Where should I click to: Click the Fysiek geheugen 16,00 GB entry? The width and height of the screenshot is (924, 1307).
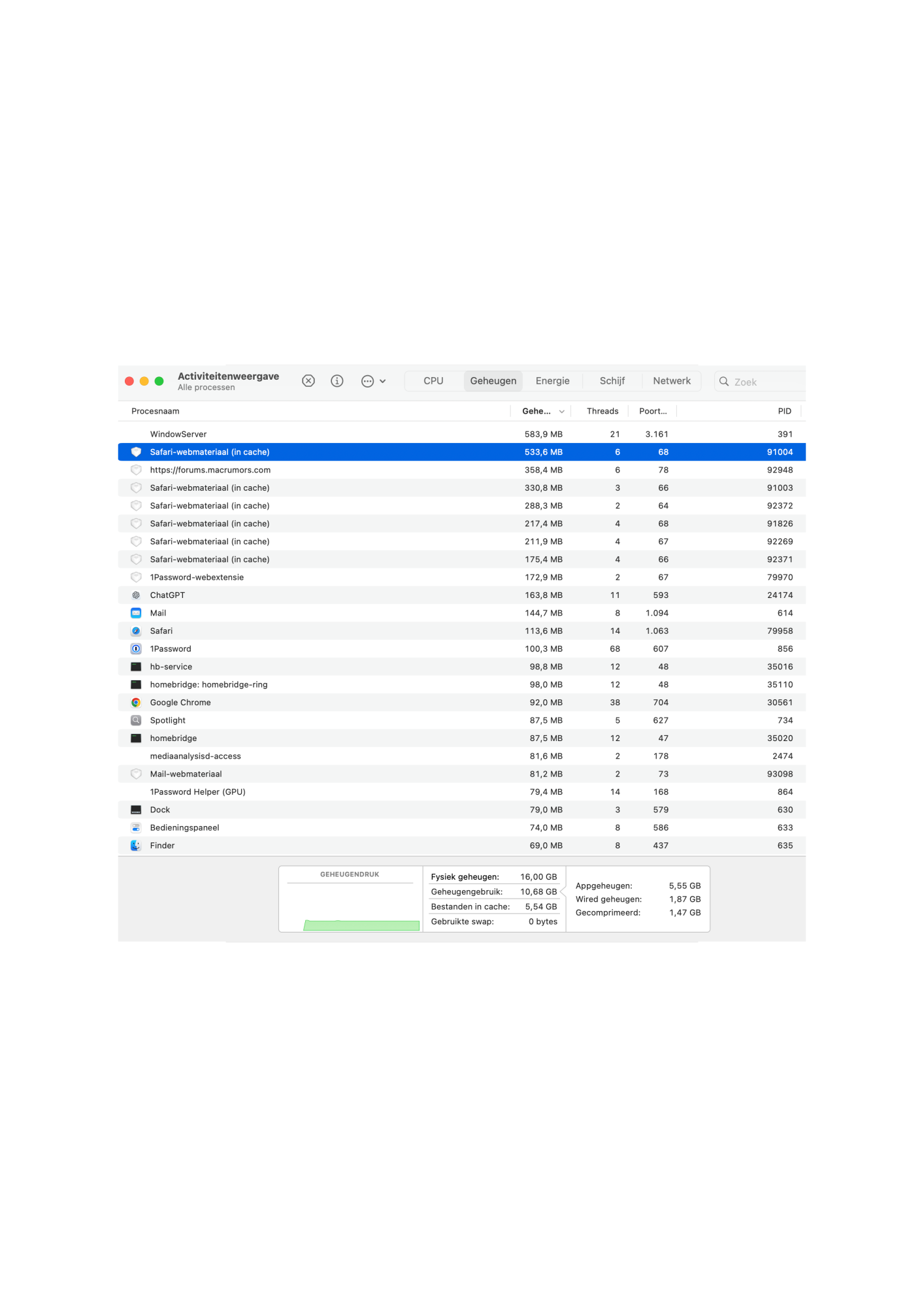point(494,877)
